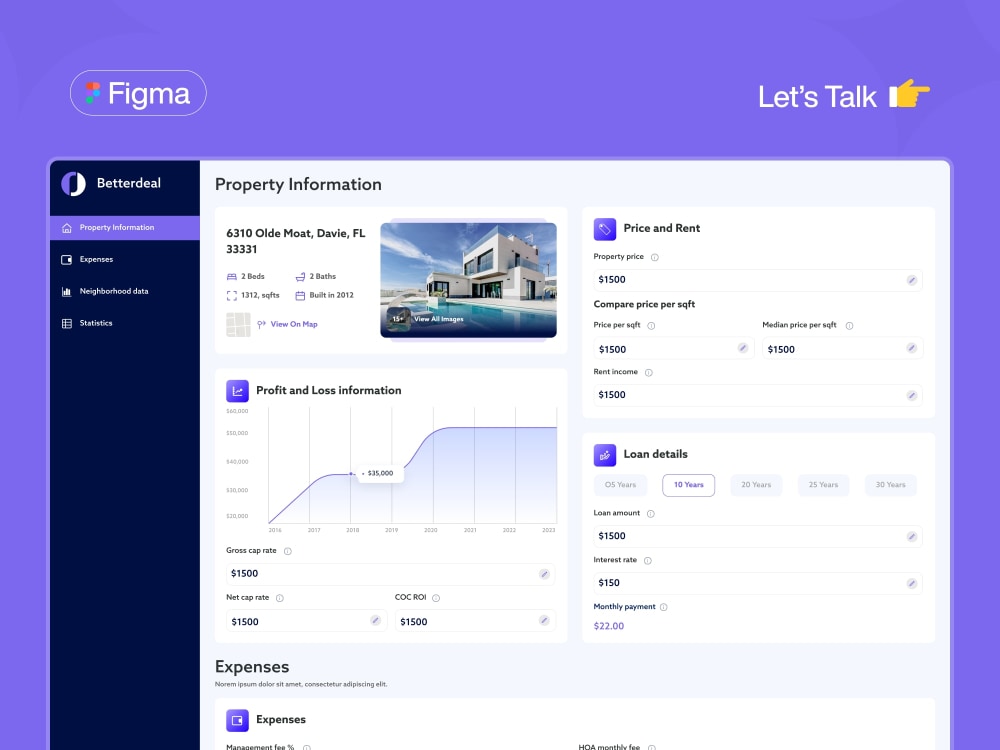Click the Compare price per sqft heading
Screen dimensions: 1000x750
coord(644,304)
